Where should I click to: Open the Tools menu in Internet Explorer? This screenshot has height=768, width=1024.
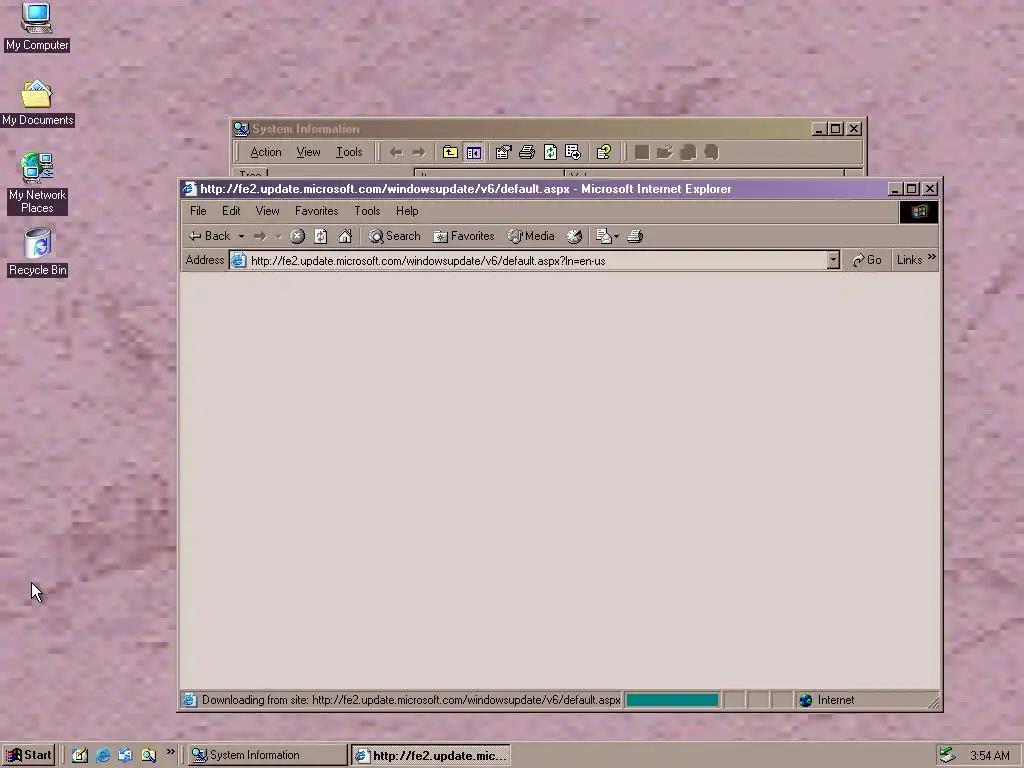pyautogui.click(x=367, y=211)
